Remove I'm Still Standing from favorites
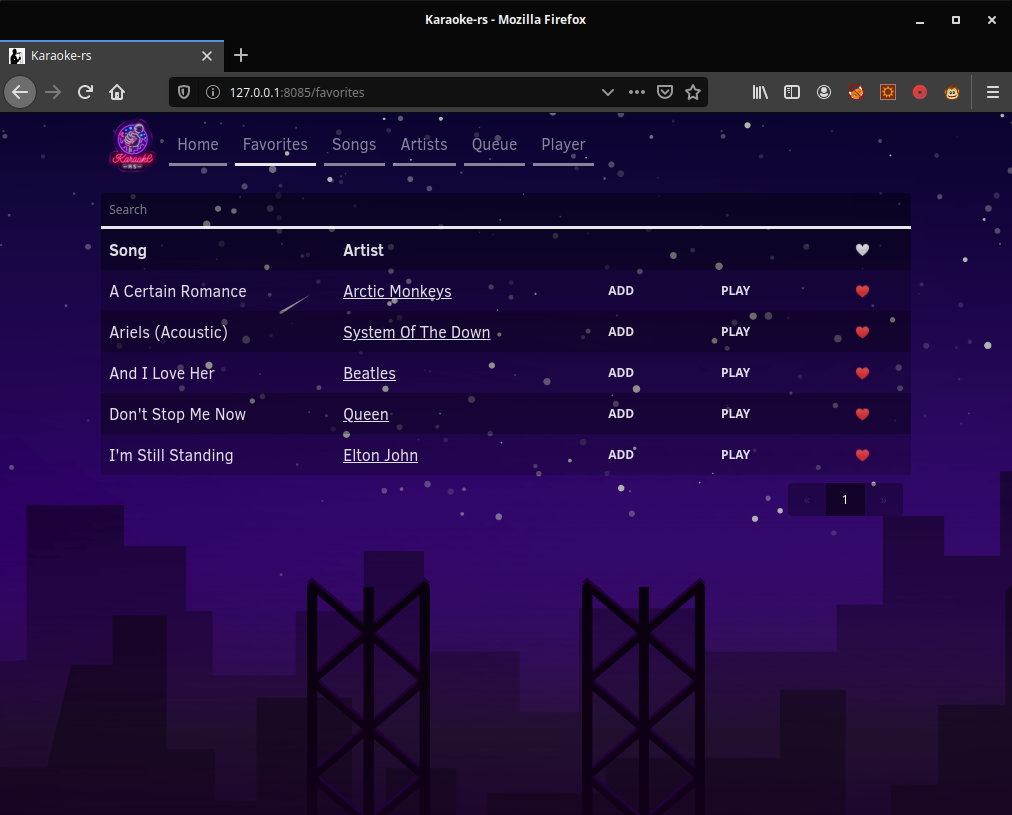This screenshot has height=815, width=1012. point(862,455)
